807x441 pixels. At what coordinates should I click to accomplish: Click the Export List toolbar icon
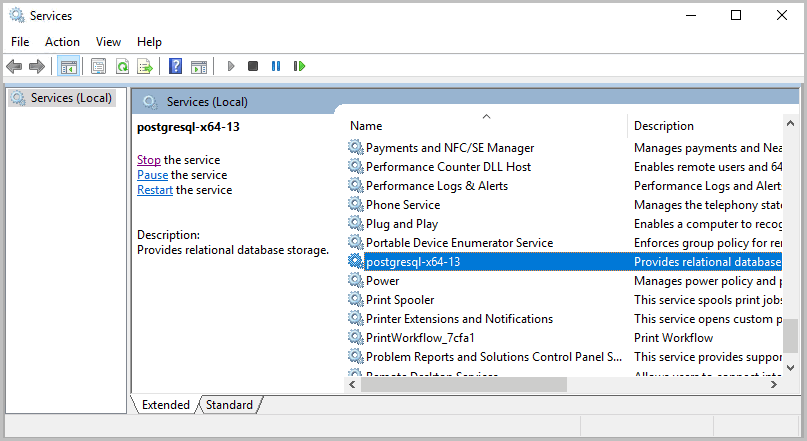pos(145,66)
